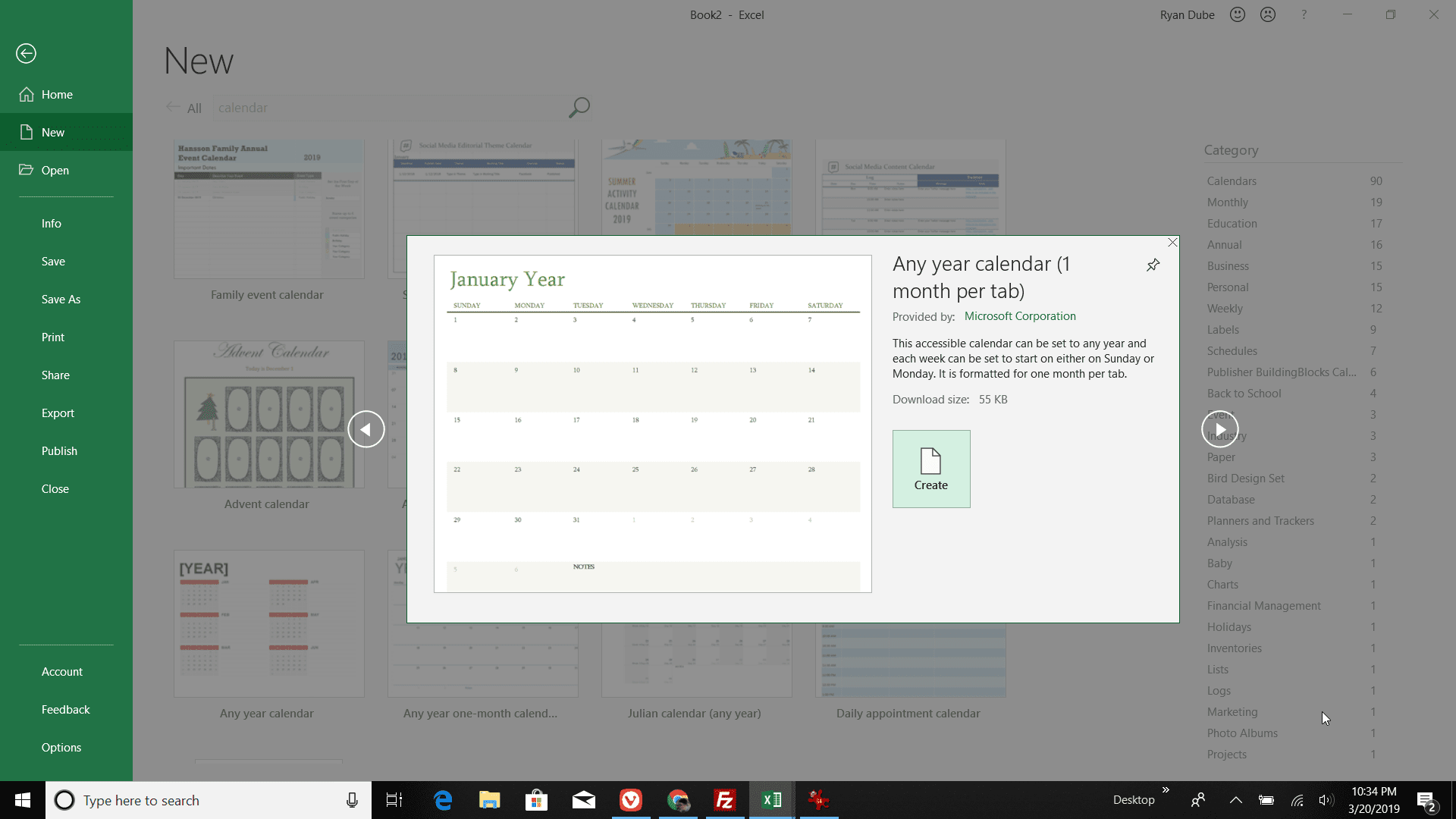Click the frown face feedback icon
Screen dimensions: 1456x819
1268,14
